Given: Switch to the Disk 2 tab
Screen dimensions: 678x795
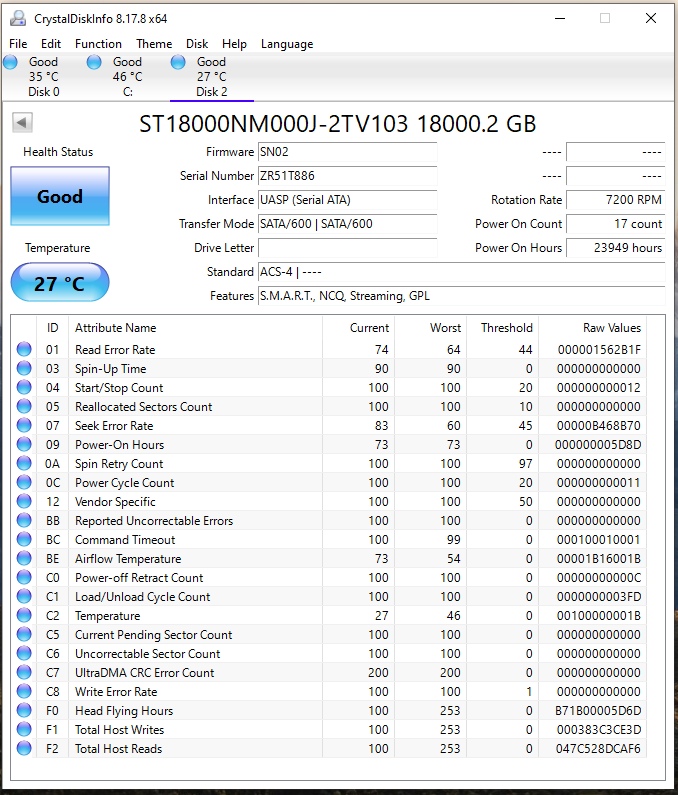Looking at the screenshot, I should click(x=211, y=77).
